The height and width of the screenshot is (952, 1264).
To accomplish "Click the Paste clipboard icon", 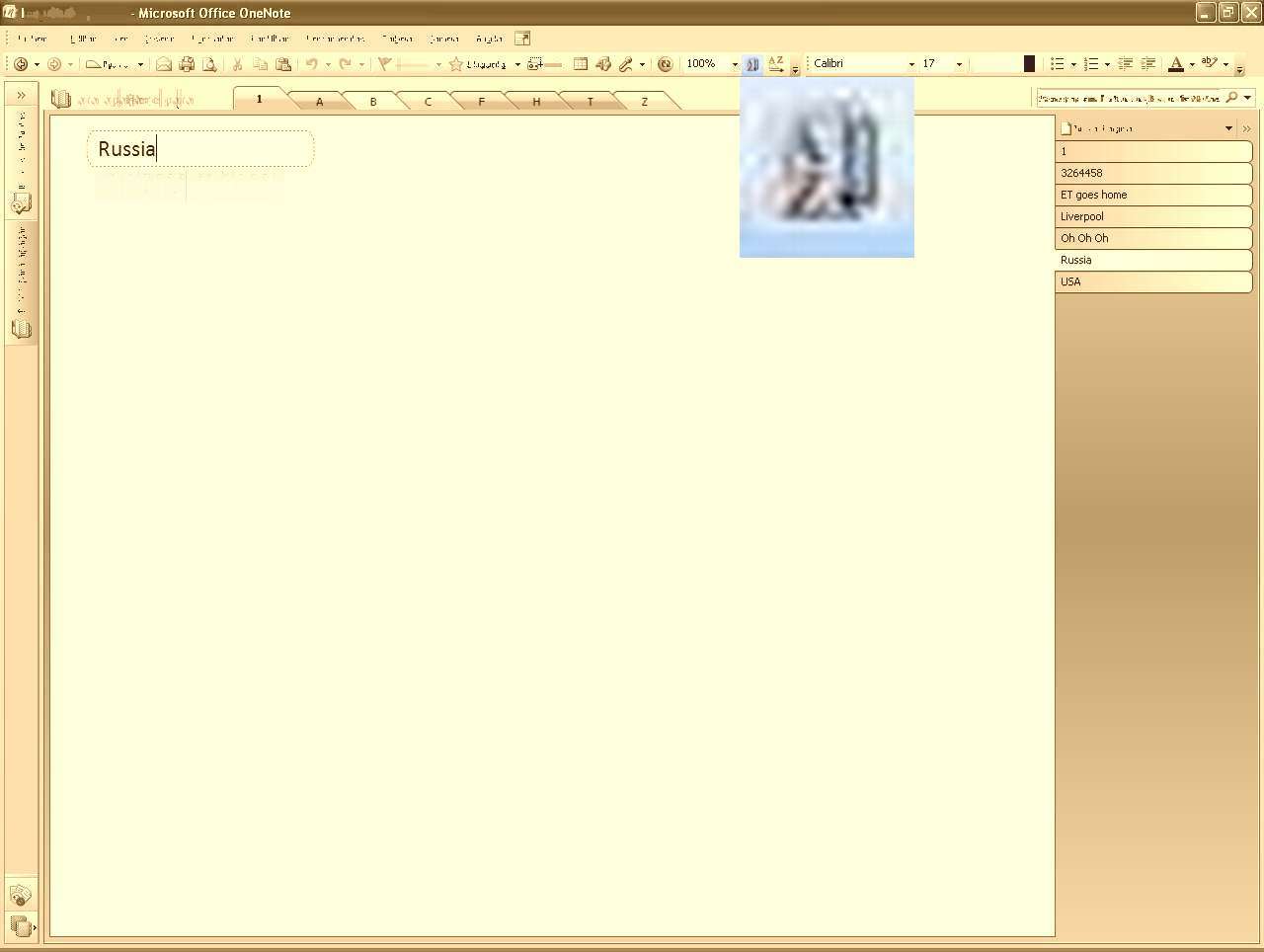I will [283, 64].
